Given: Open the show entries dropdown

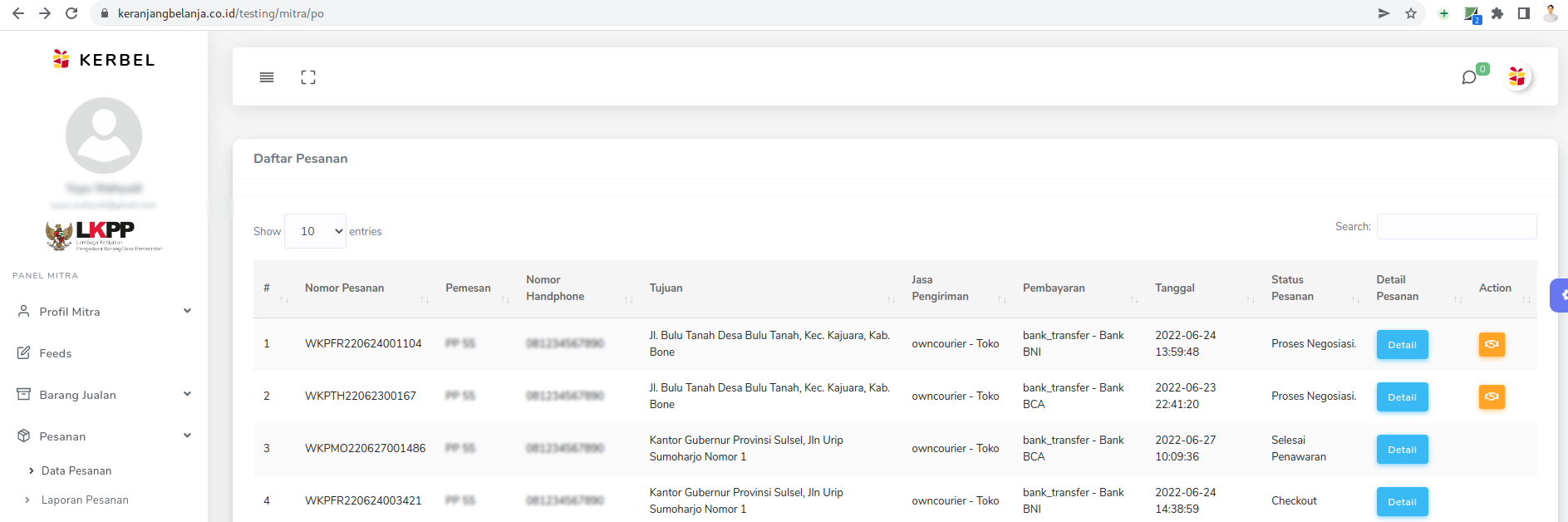Looking at the screenshot, I should [x=315, y=231].
